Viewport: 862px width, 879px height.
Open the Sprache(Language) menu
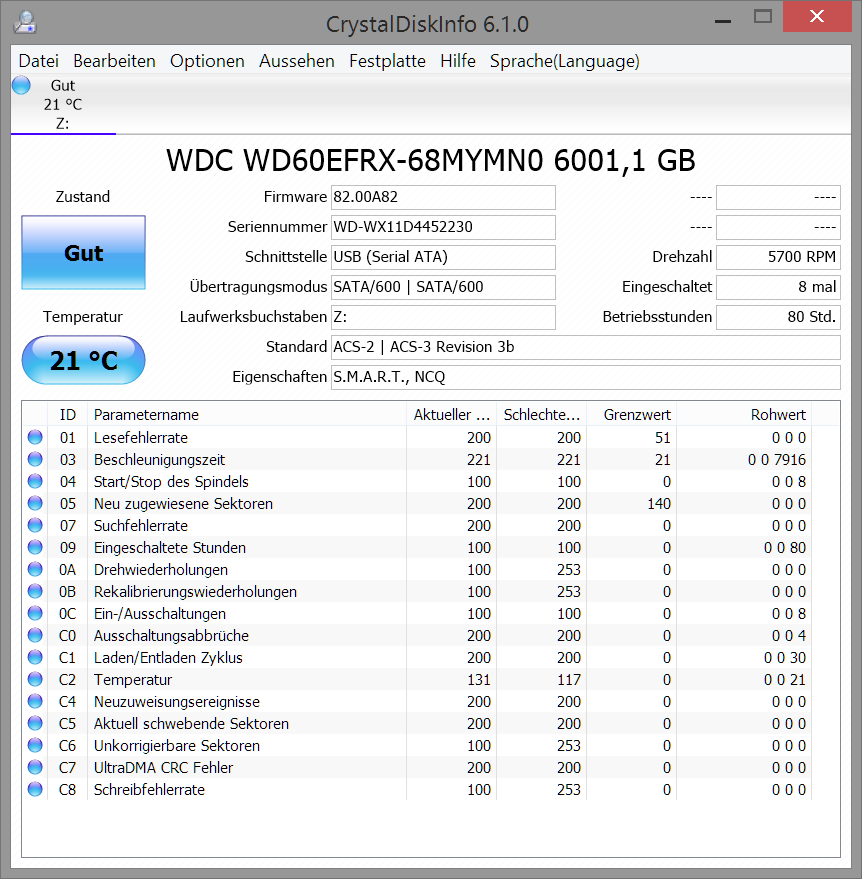click(564, 61)
